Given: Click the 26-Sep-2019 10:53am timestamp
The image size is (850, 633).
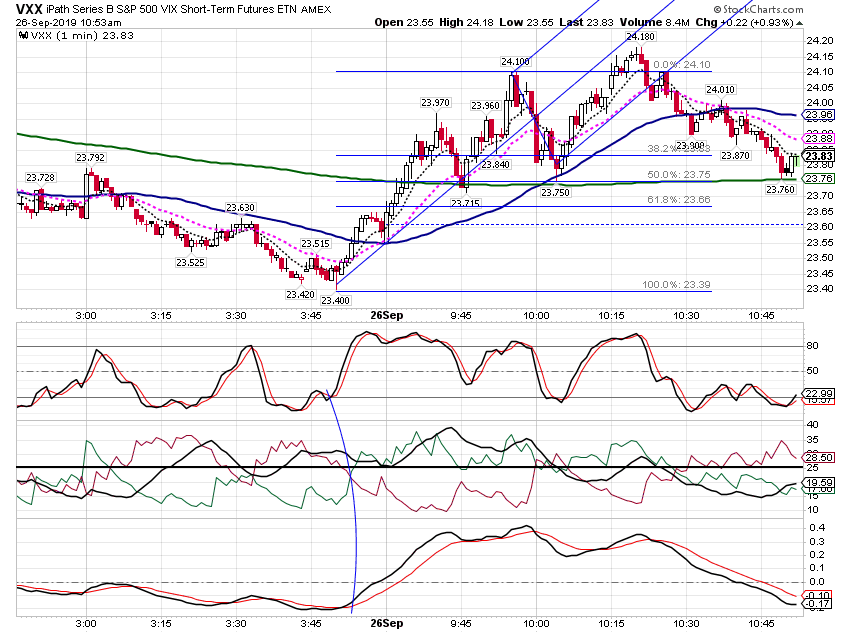Looking at the screenshot, I should (69, 23).
